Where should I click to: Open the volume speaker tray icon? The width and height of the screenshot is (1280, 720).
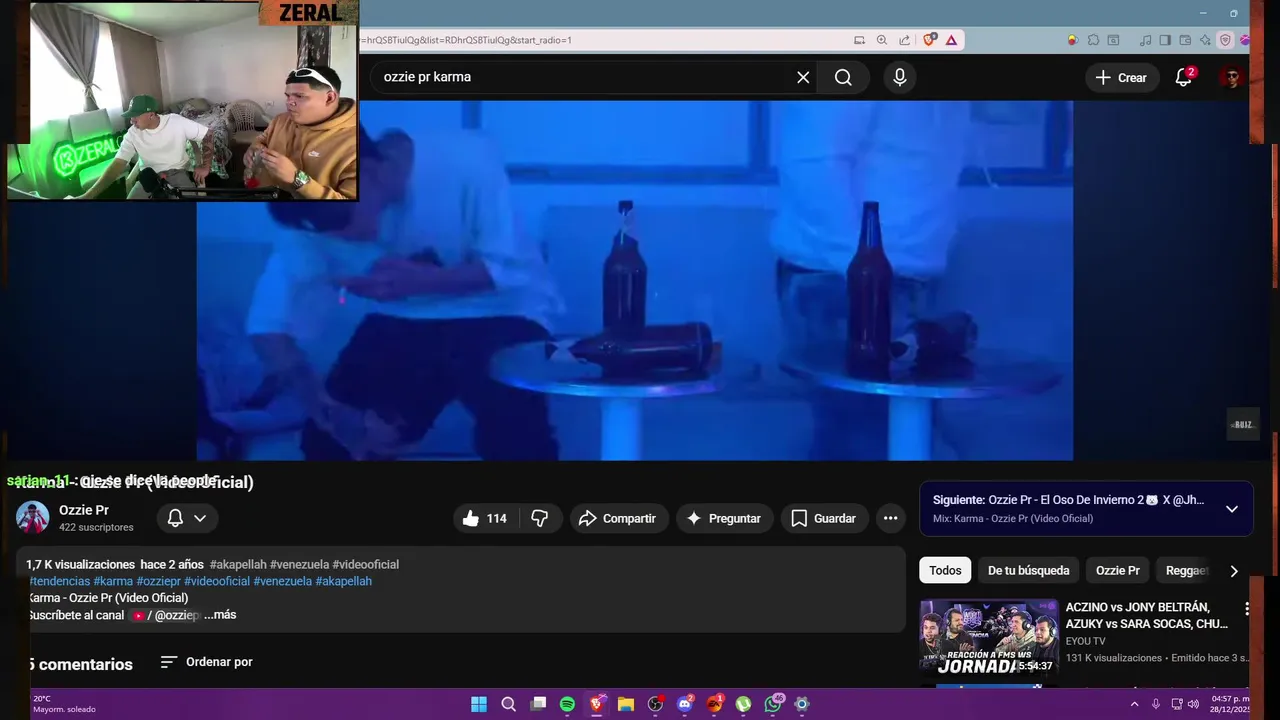click(1193, 704)
